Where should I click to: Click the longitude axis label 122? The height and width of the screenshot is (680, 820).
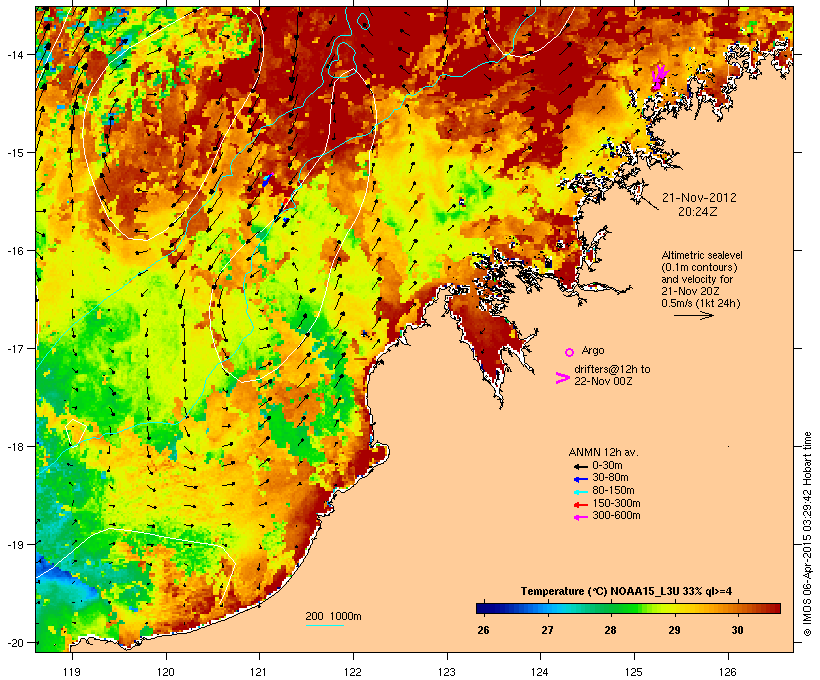(353, 672)
